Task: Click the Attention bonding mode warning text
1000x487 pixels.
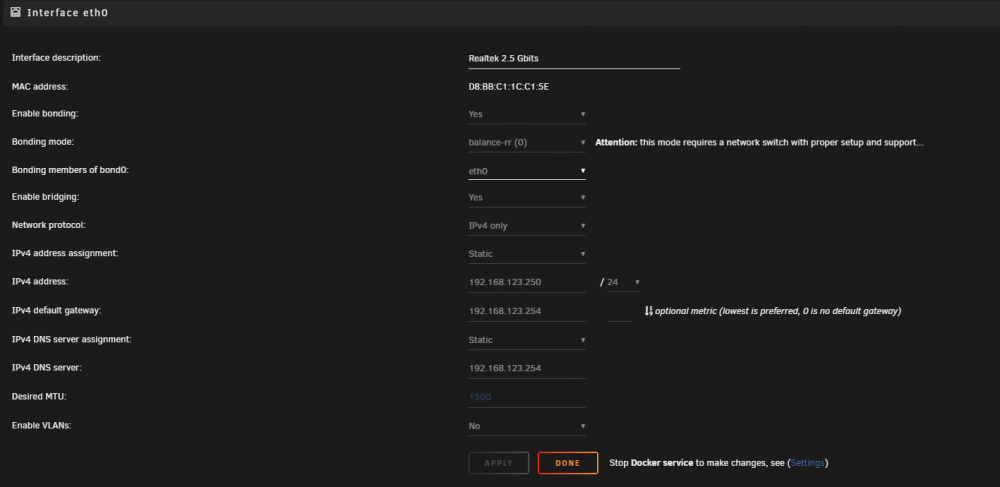Action: [760, 142]
